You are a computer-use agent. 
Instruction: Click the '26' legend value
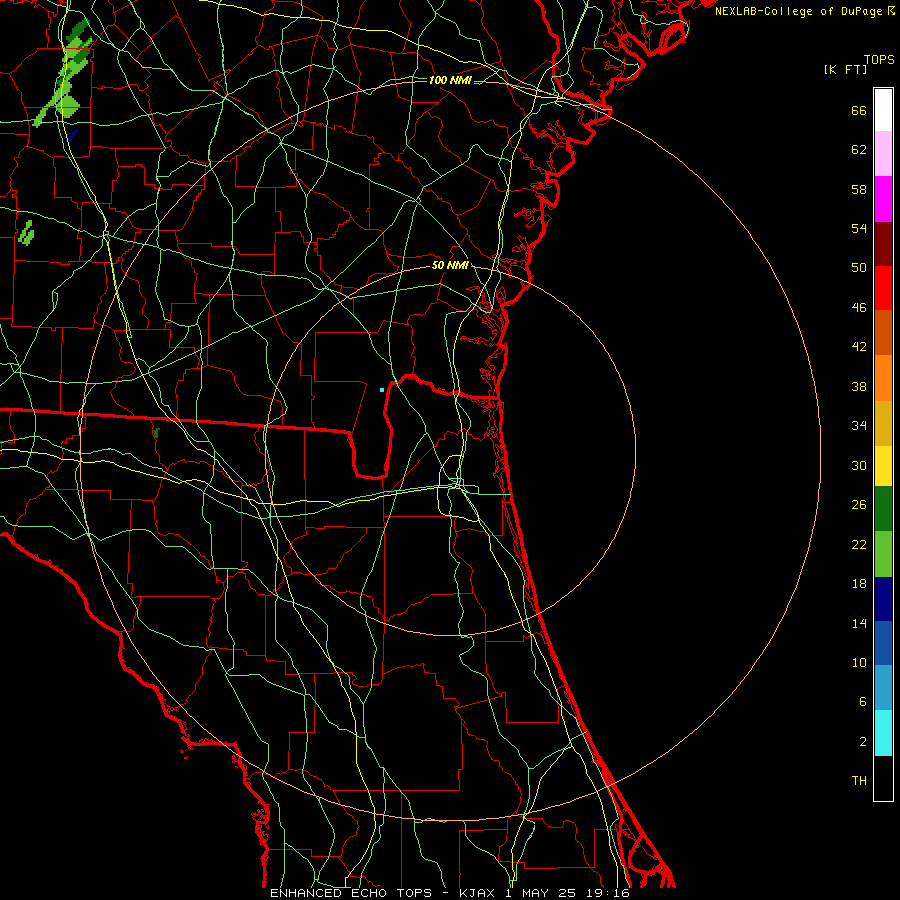[x=859, y=505]
